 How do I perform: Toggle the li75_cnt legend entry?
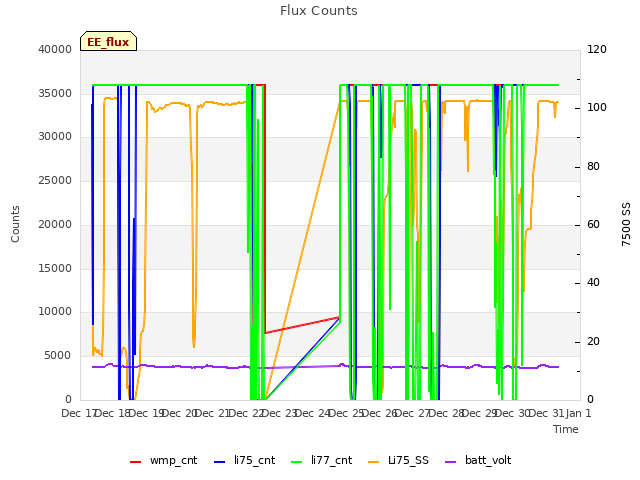[244, 460]
